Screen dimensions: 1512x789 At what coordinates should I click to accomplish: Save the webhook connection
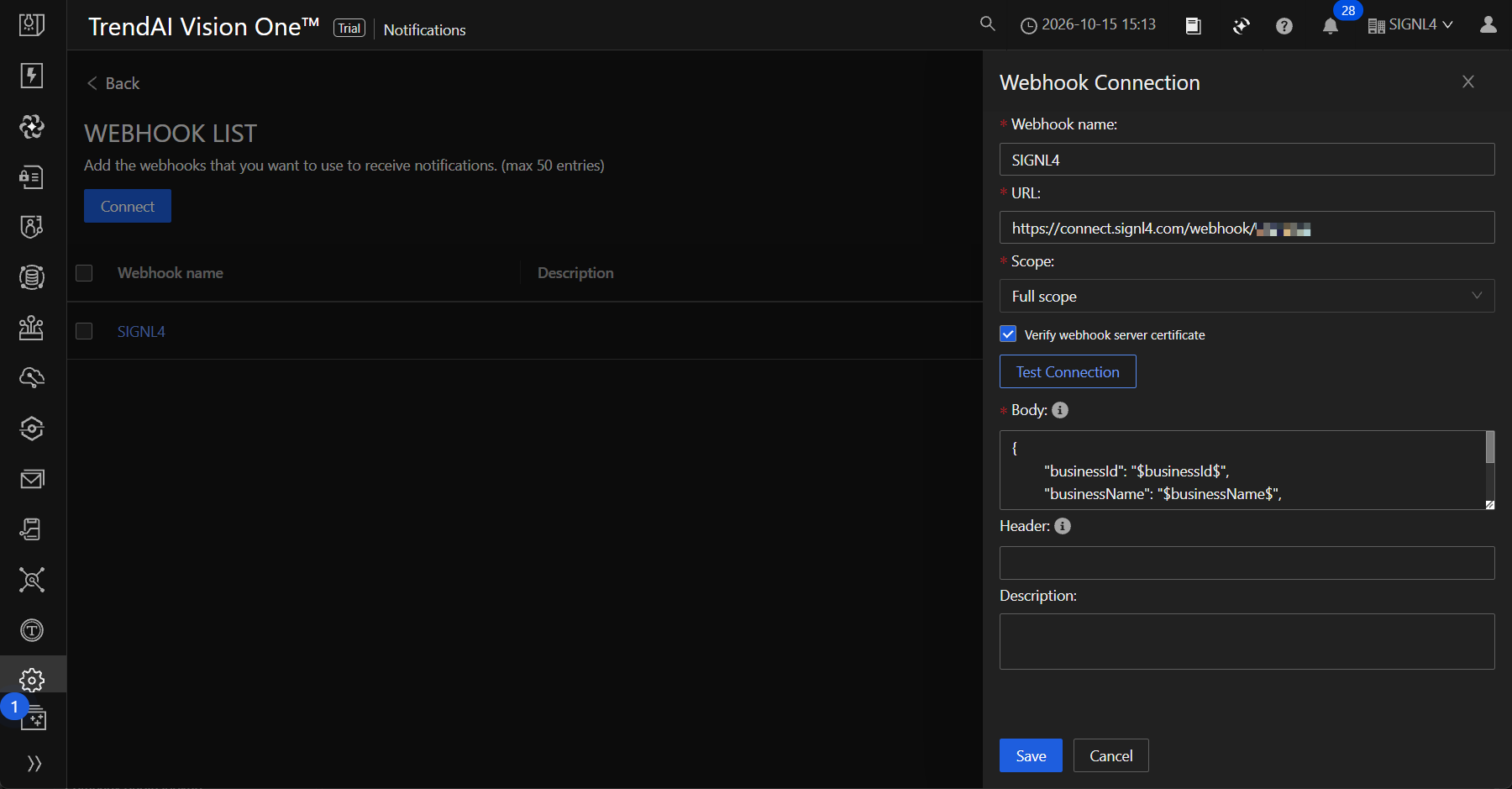[x=1031, y=755]
